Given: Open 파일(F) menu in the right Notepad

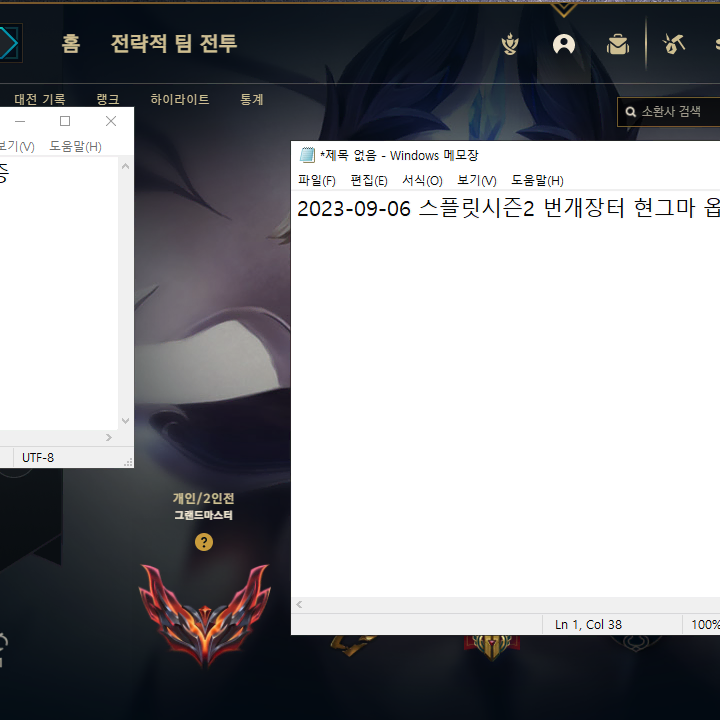Looking at the screenshot, I should [317, 180].
